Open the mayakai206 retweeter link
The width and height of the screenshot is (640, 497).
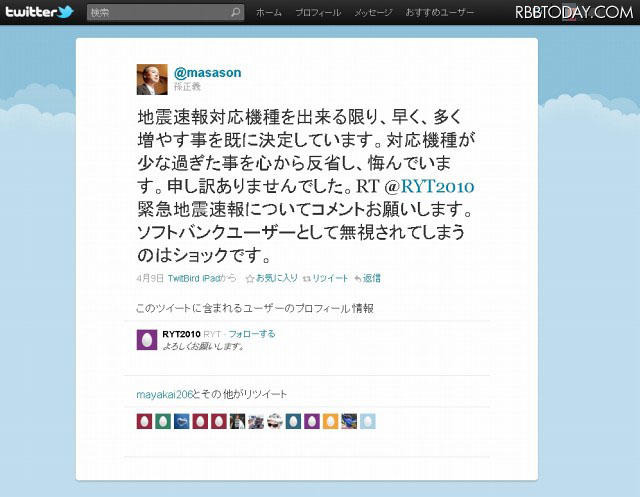coord(164,394)
